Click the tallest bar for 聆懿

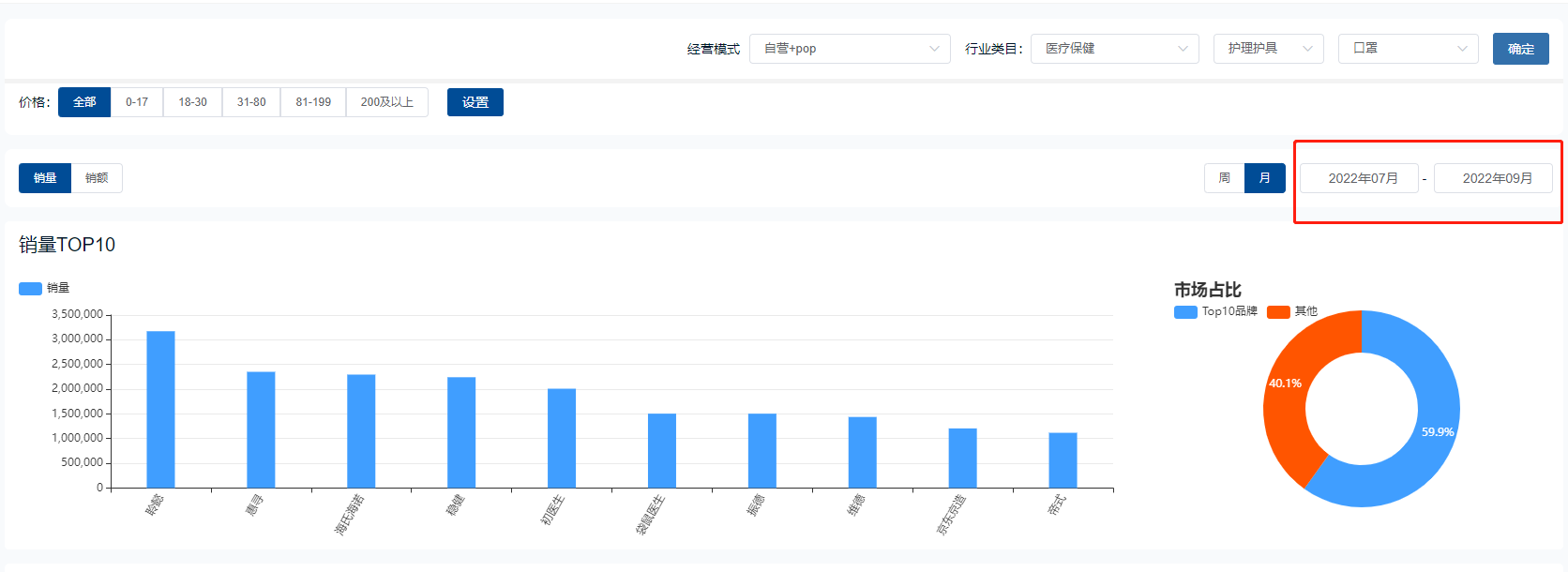point(160,410)
